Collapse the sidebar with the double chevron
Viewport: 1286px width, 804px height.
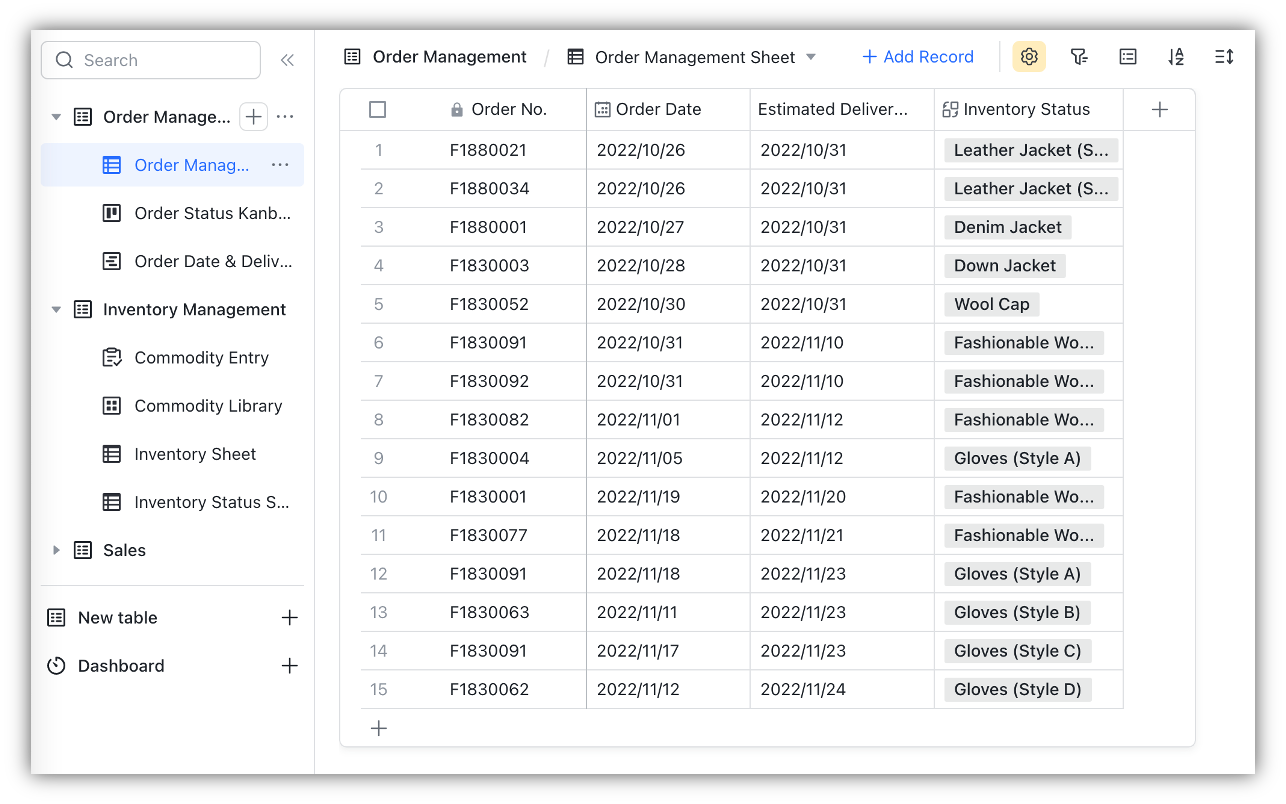pyautogui.click(x=287, y=60)
